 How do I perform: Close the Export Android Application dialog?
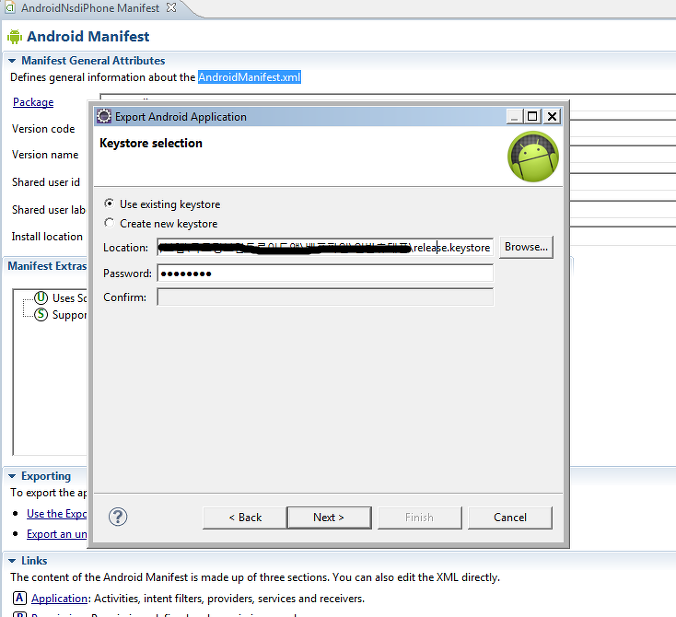click(552, 116)
